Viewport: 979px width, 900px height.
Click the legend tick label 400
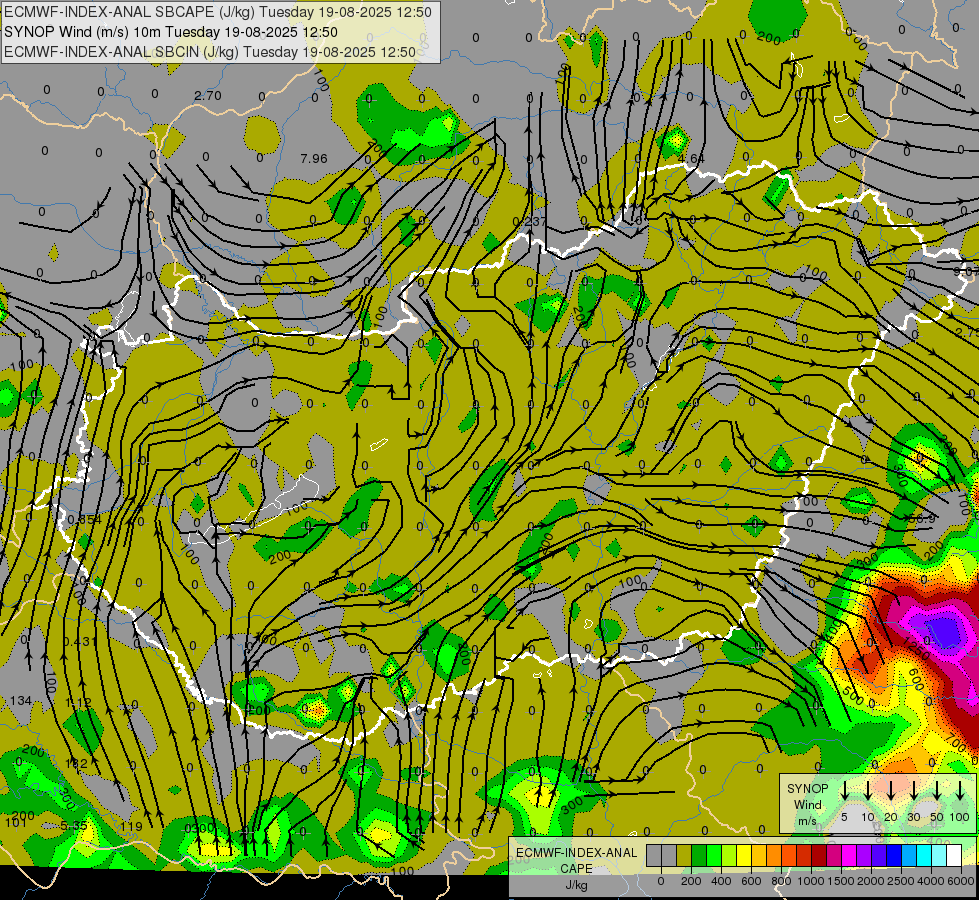tap(721, 881)
